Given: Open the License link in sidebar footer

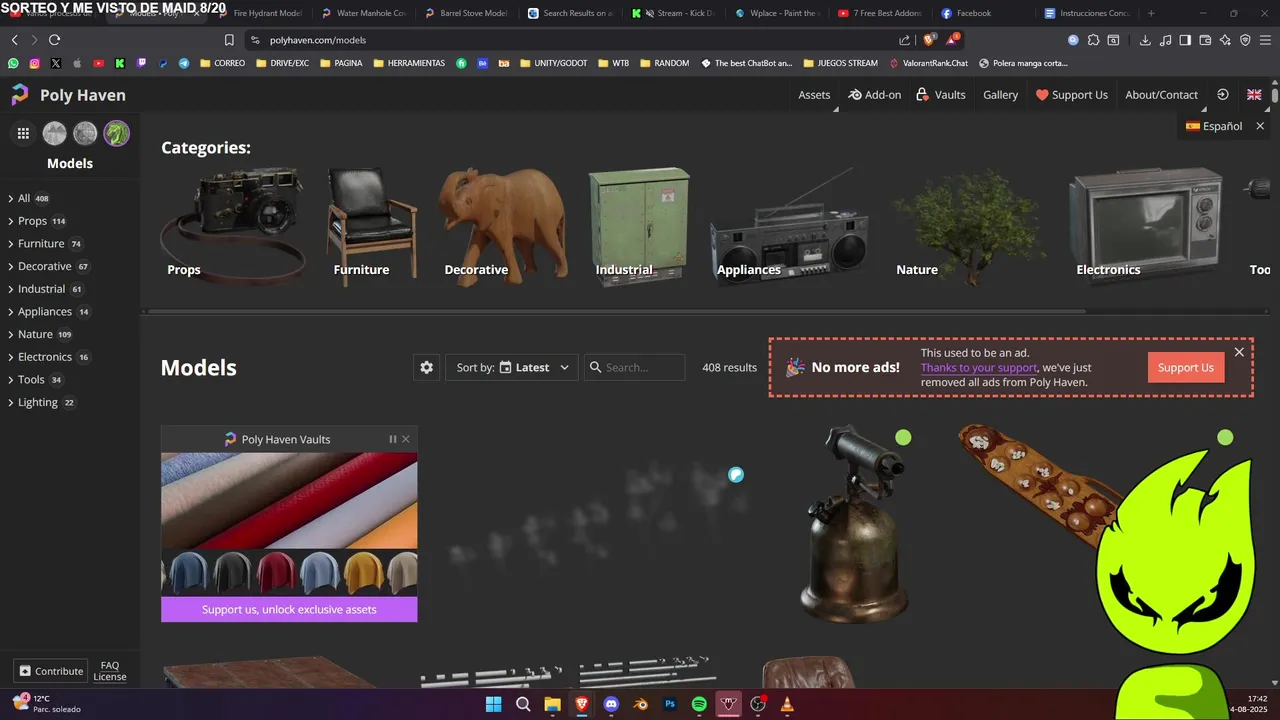Looking at the screenshot, I should coord(110,677).
